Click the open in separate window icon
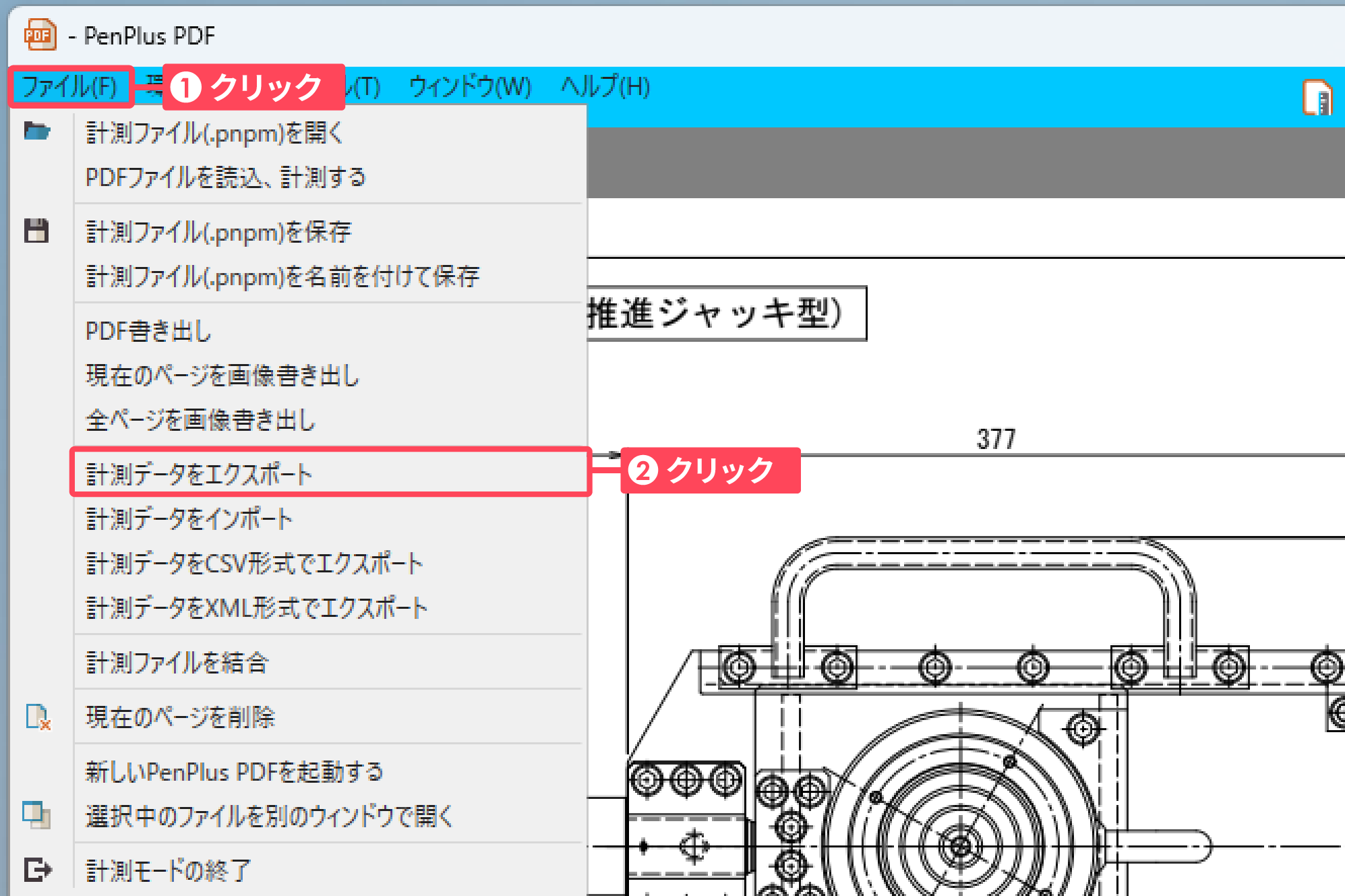 [36, 815]
